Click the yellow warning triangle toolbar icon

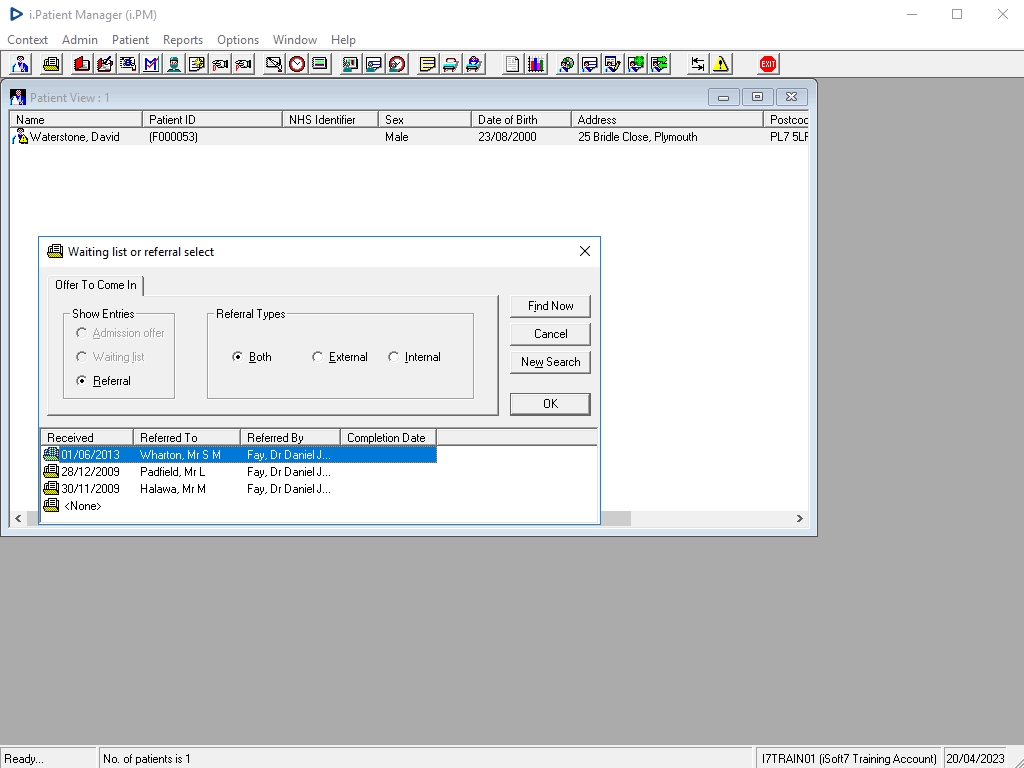tap(721, 64)
